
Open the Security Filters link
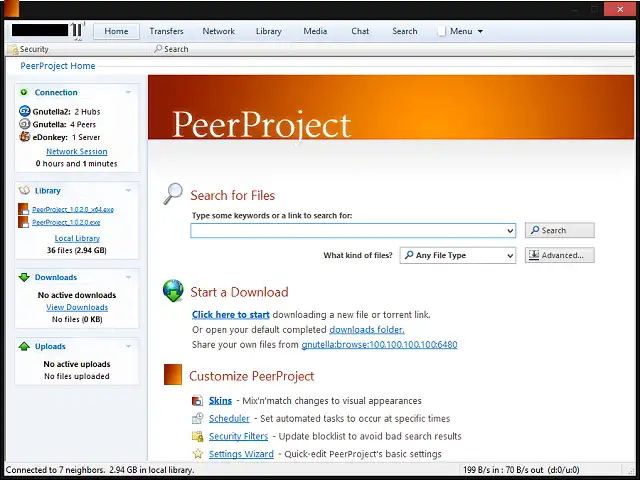coord(238,436)
